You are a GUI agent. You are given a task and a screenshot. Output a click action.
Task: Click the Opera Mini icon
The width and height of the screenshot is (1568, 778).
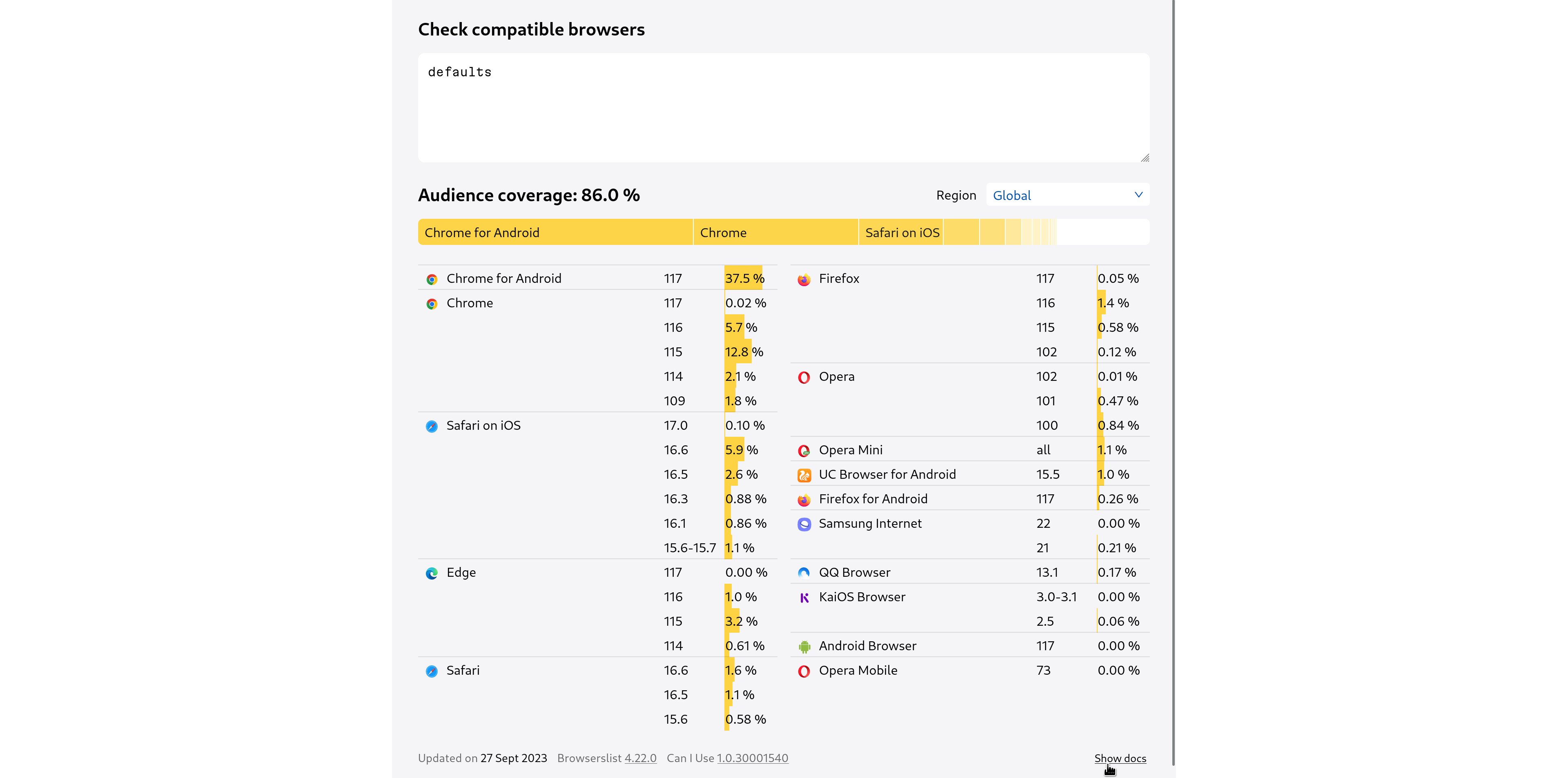point(804,451)
